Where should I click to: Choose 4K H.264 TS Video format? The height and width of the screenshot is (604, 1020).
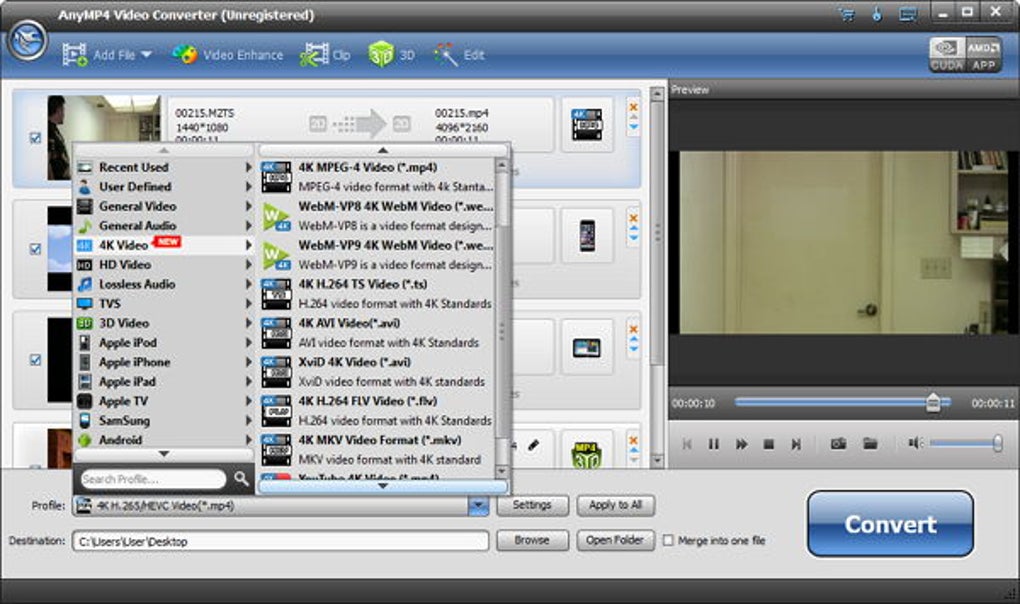pos(377,294)
